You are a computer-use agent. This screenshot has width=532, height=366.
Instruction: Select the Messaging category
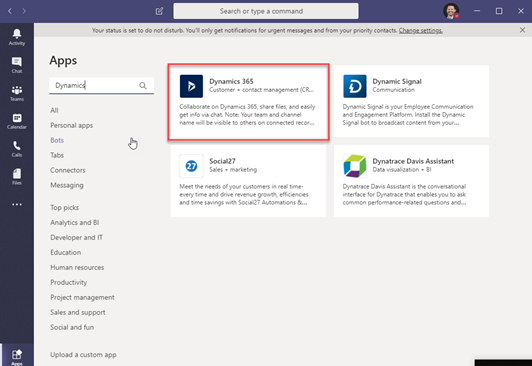pos(67,185)
